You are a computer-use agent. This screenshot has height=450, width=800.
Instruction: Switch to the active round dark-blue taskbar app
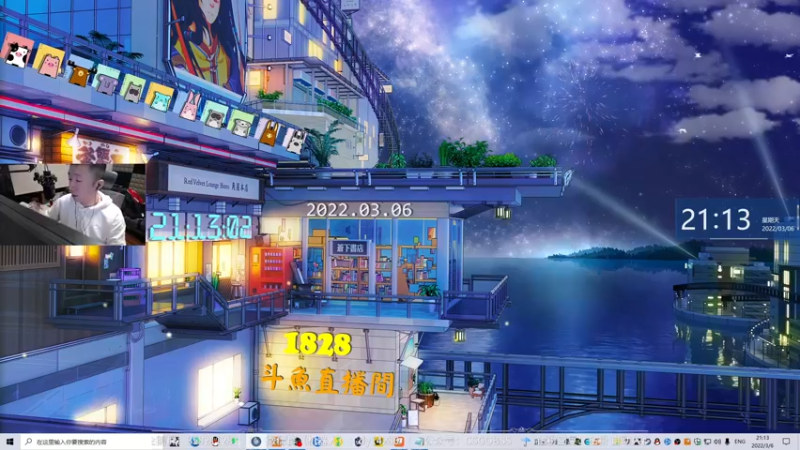pos(256,441)
